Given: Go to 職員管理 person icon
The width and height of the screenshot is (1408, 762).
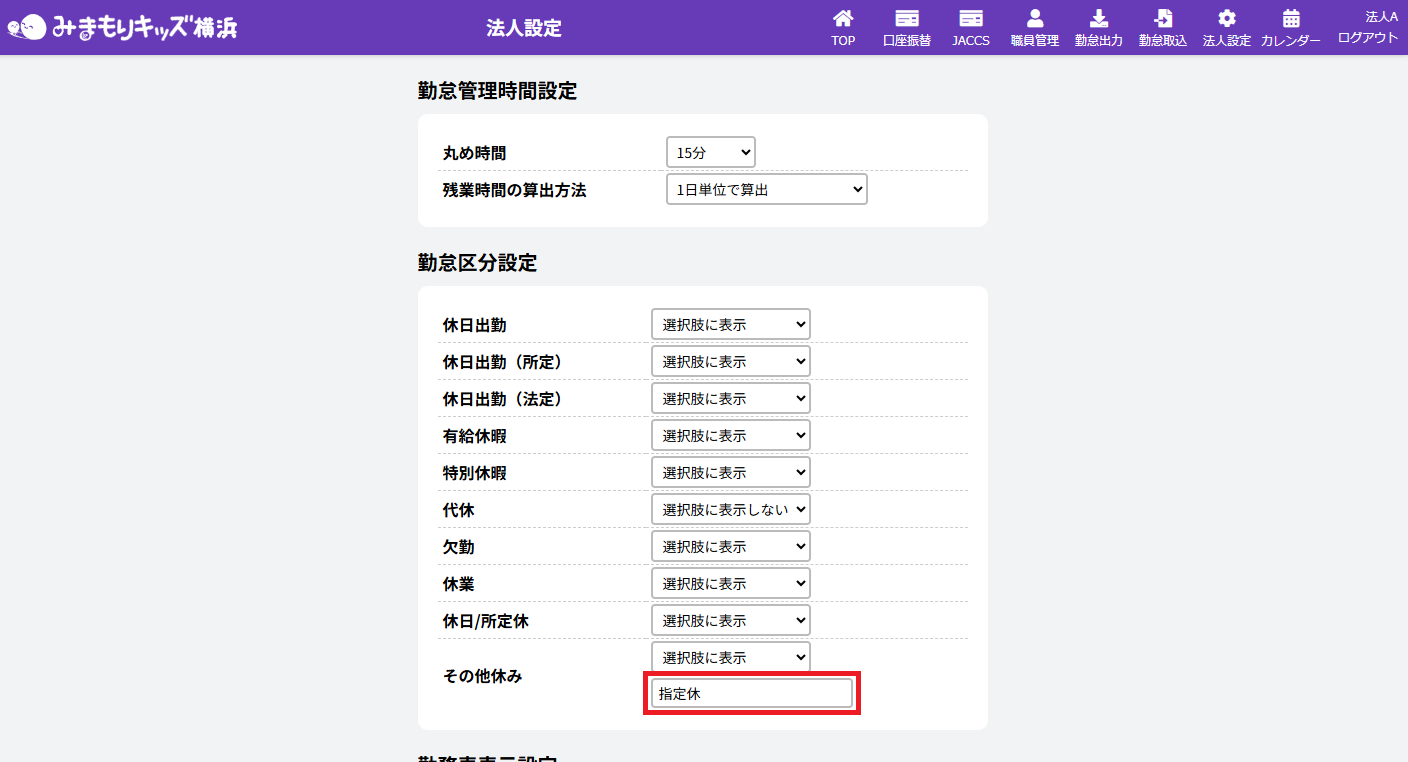Looking at the screenshot, I should point(1035,18).
